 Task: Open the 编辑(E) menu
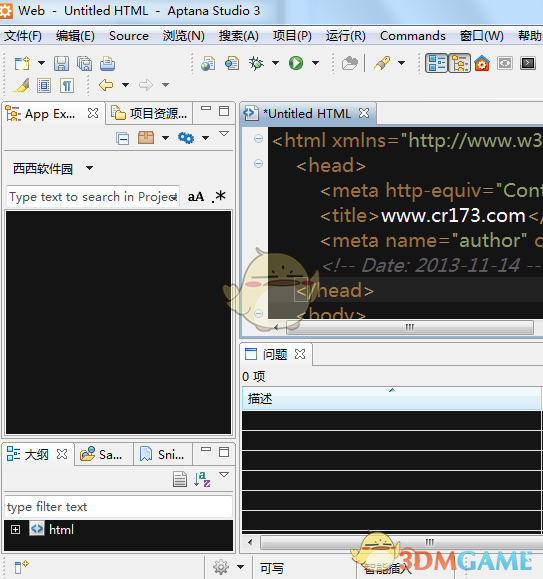(75, 36)
